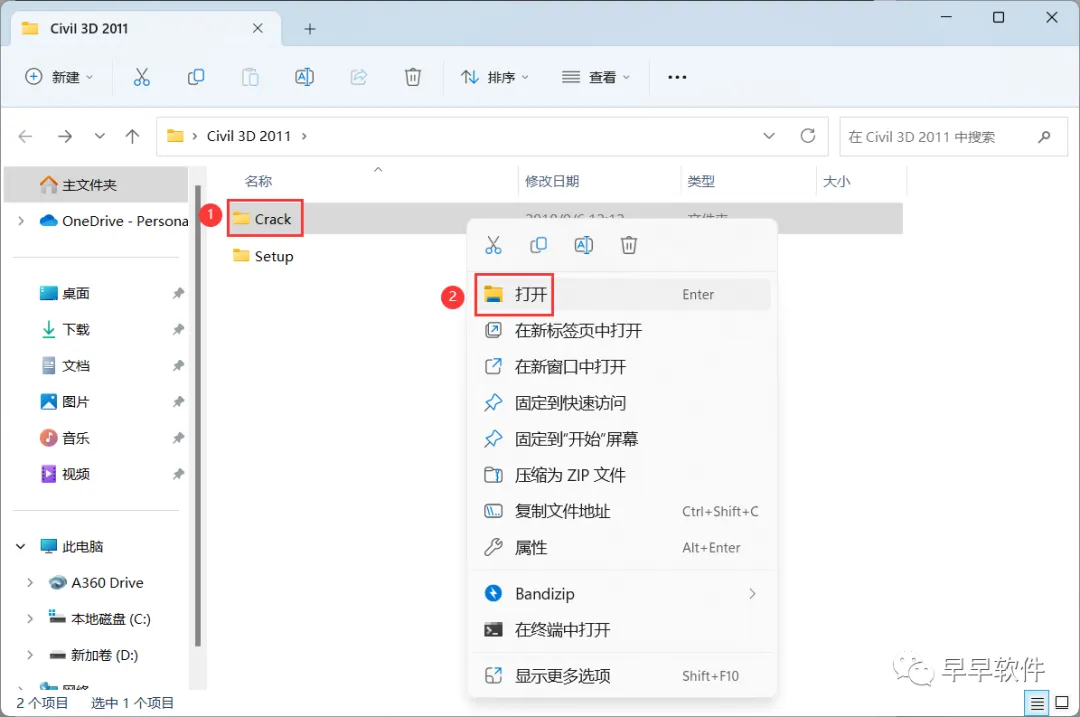The width and height of the screenshot is (1080, 717).
Task: Go back with the left arrow button
Action: [x=25, y=136]
